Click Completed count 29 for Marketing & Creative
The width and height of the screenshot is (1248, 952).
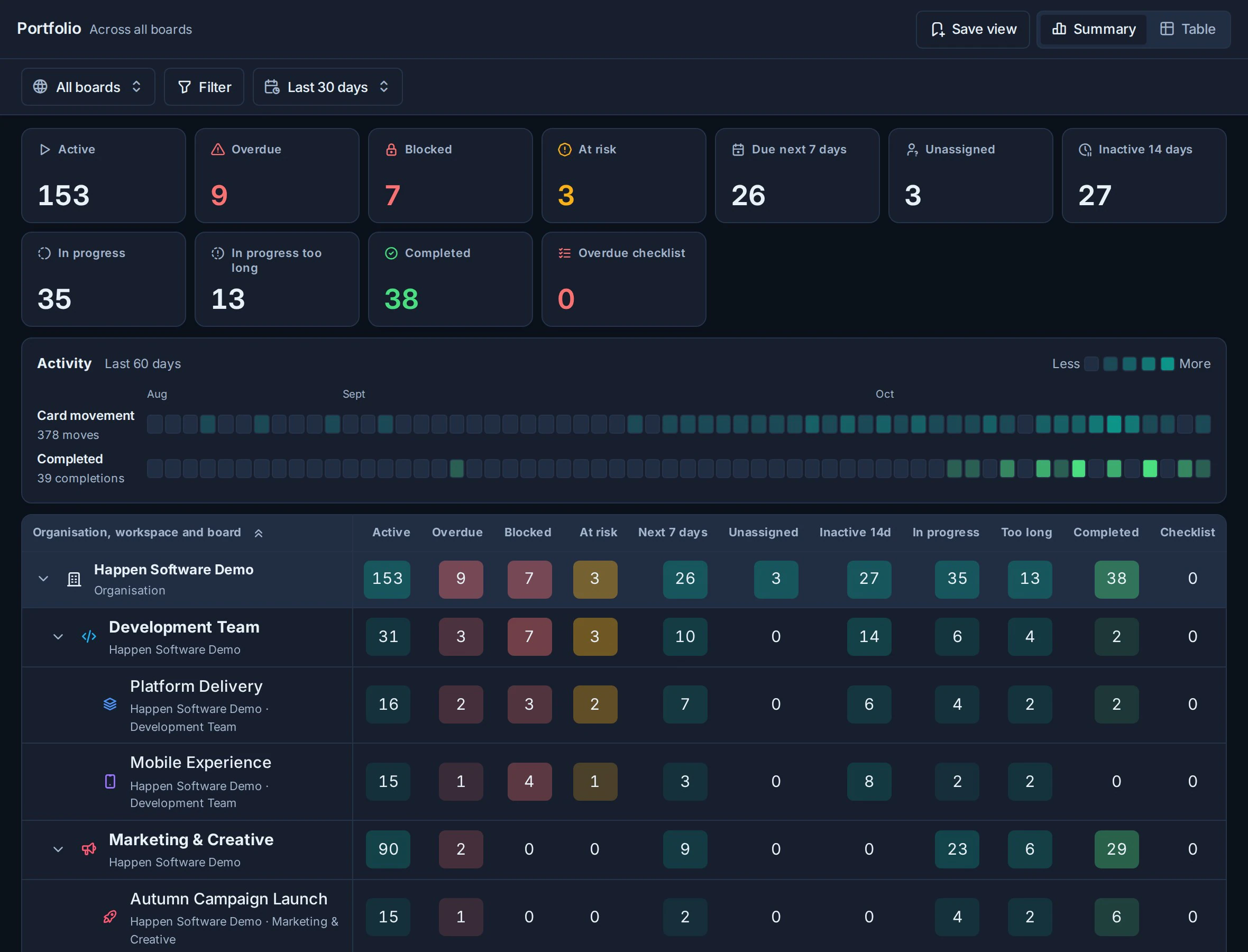click(x=1116, y=849)
